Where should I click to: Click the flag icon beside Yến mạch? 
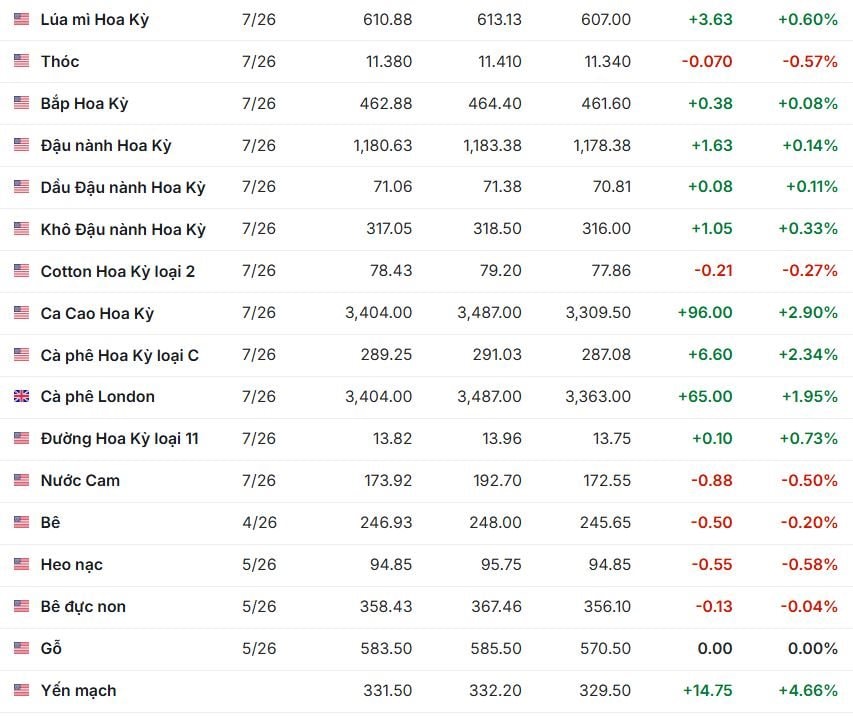click(x=21, y=690)
